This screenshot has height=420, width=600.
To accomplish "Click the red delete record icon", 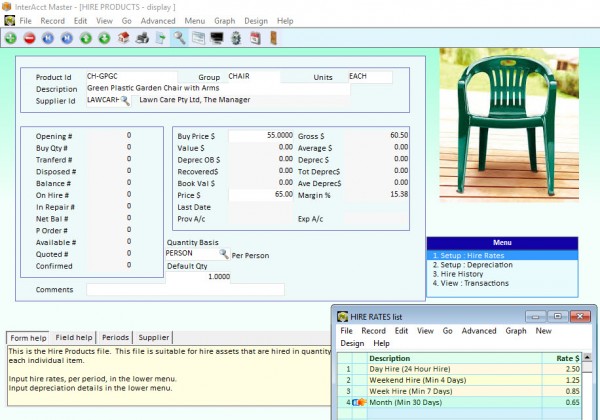I will (x=29, y=38).
